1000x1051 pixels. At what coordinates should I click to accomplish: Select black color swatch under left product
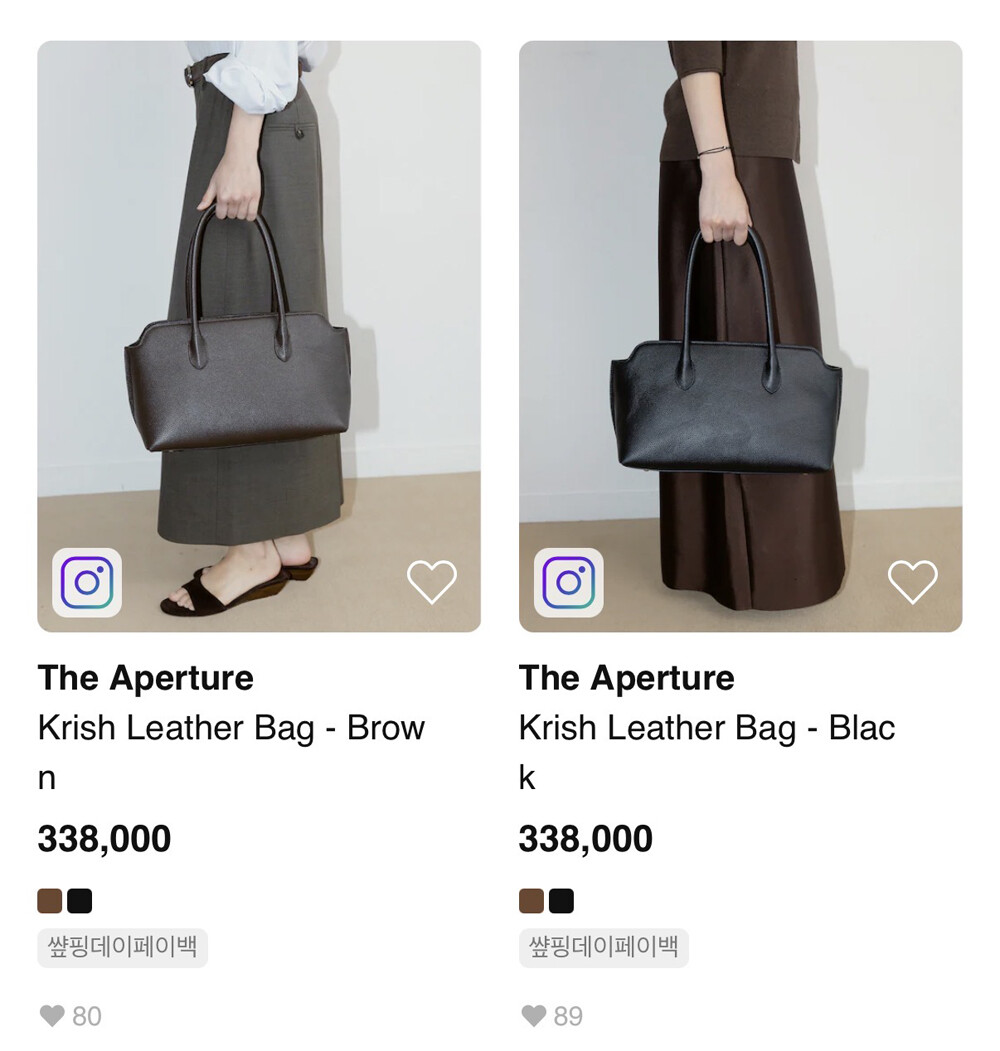[x=80, y=901]
